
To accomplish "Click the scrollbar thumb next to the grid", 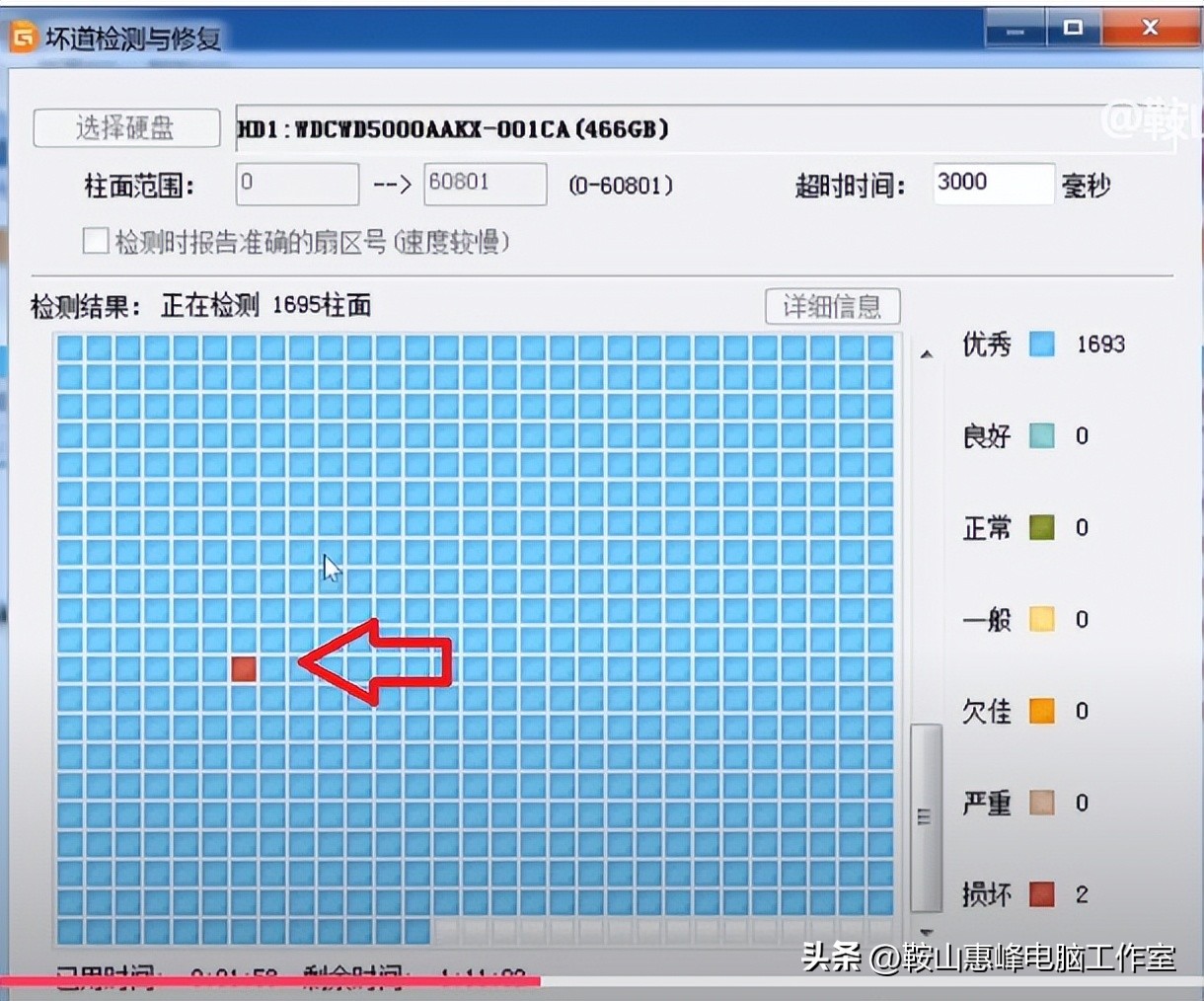I will 926,815.
